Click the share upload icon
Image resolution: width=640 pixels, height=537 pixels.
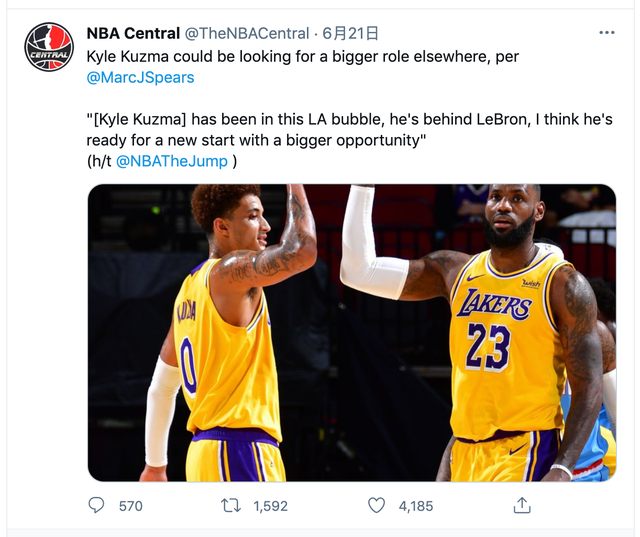point(521,506)
